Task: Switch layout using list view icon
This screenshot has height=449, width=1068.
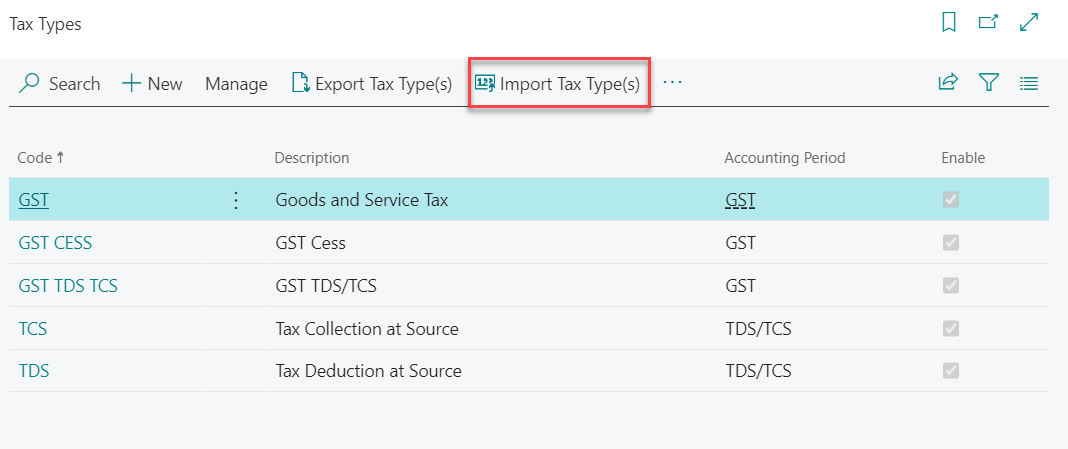Action: click(1029, 83)
